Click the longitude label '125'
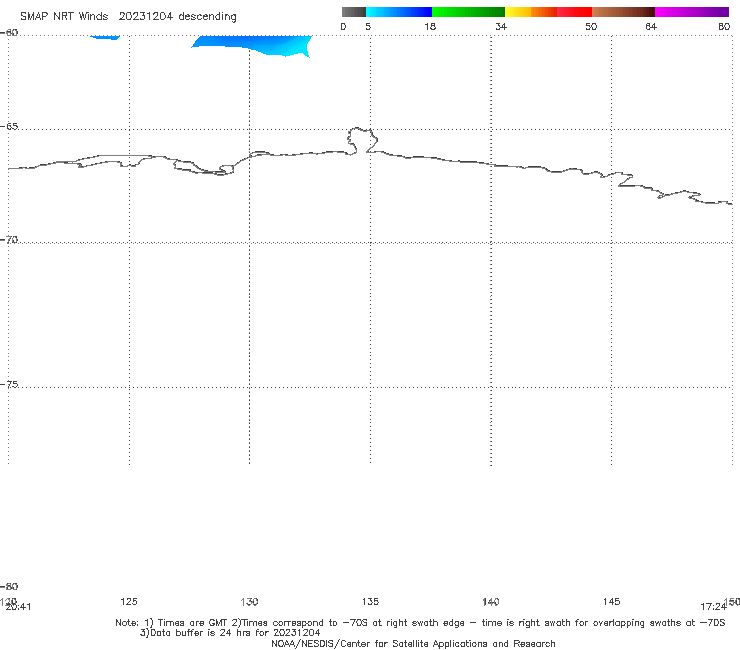The height and width of the screenshot is (650, 740). coord(129,601)
